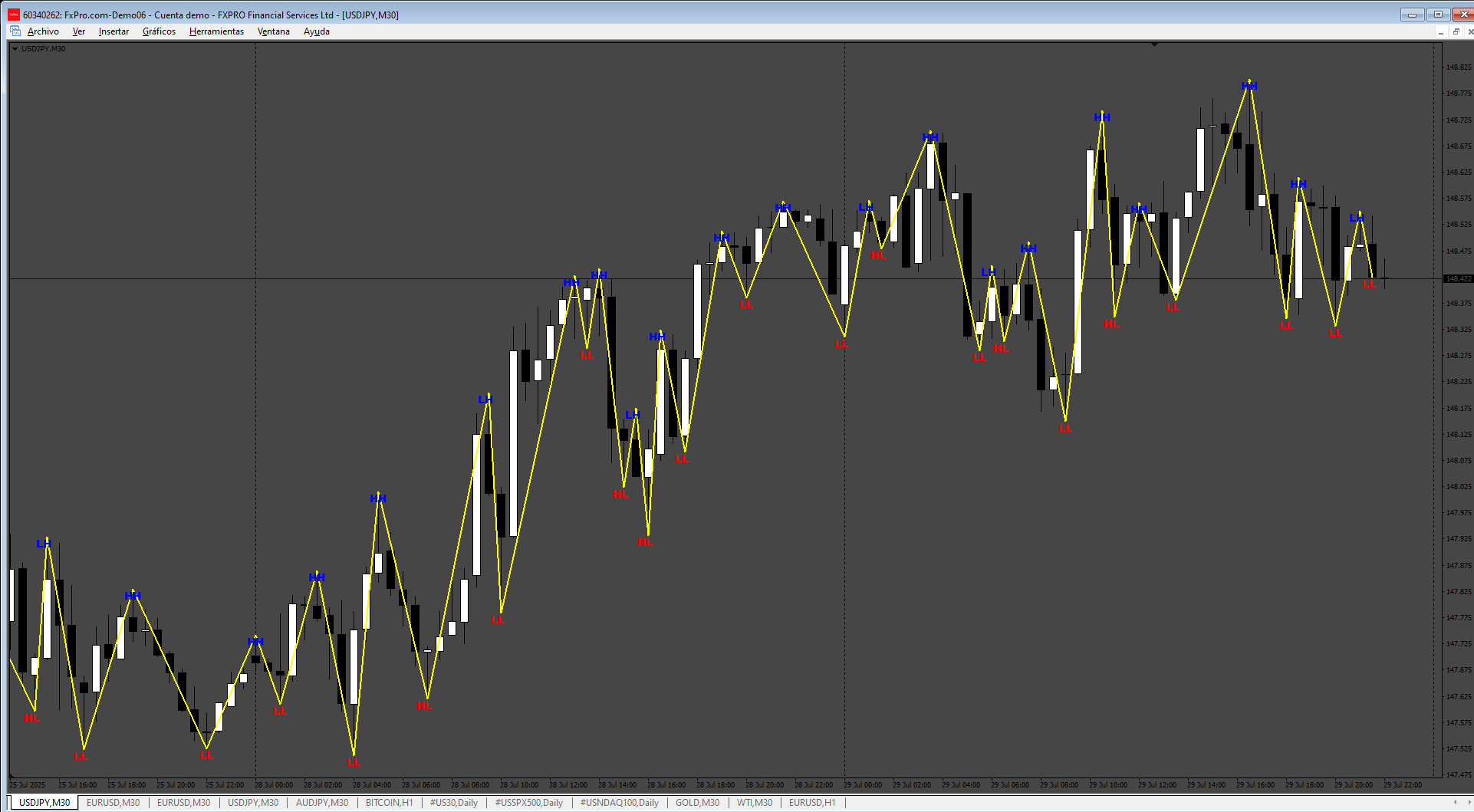Restore down the inner chart window
Image resolution: width=1474 pixels, height=812 pixels.
(x=1456, y=32)
